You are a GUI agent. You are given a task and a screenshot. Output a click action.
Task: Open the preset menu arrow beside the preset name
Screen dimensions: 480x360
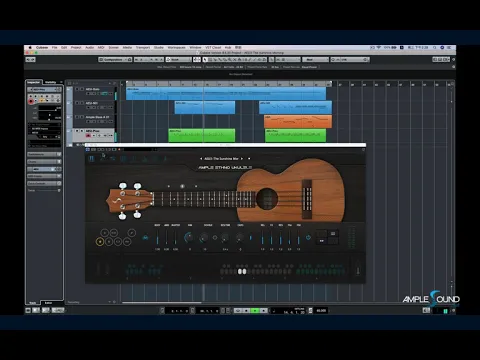[249, 159]
